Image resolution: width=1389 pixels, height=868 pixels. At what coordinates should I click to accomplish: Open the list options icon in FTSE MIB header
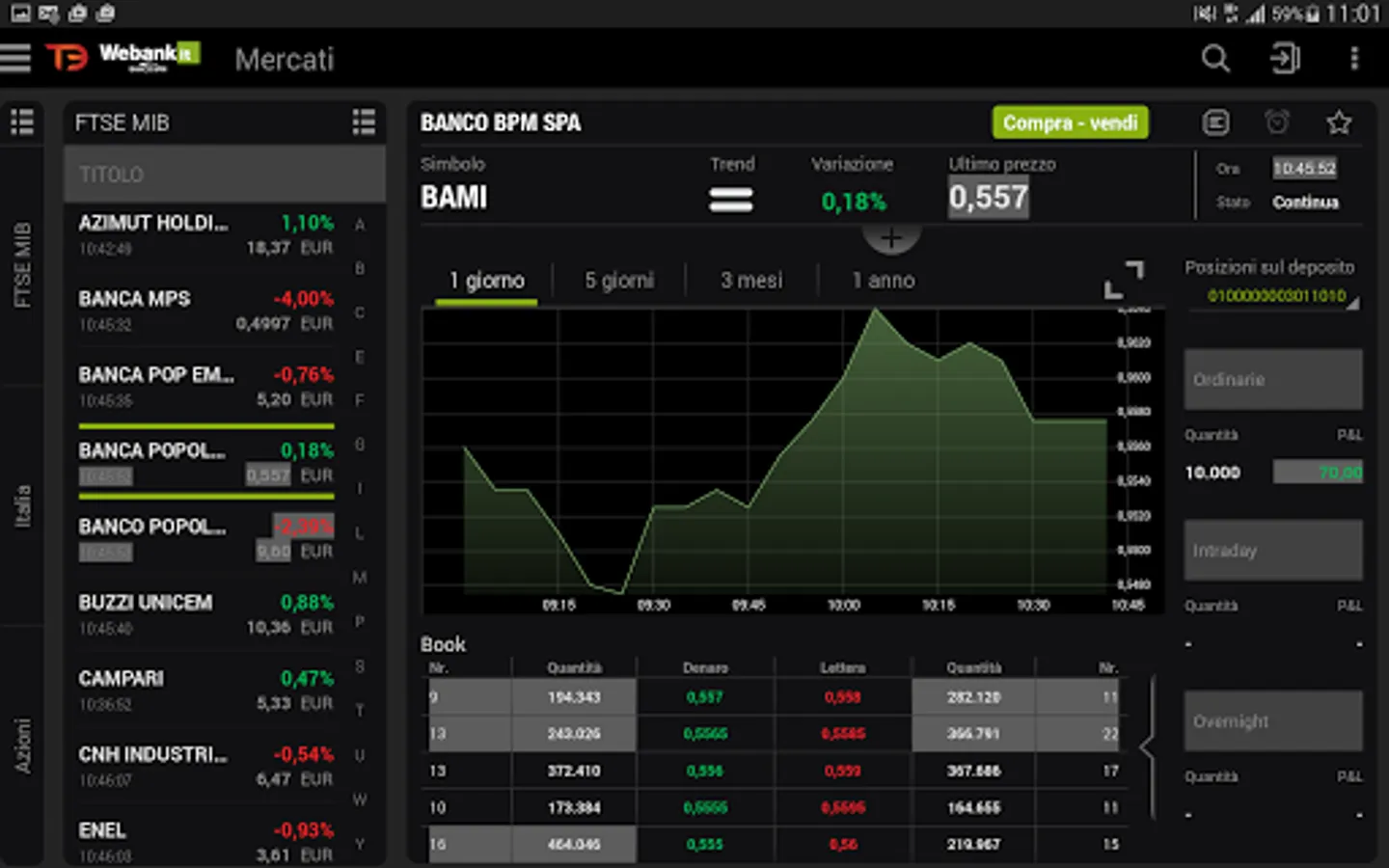tap(364, 122)
